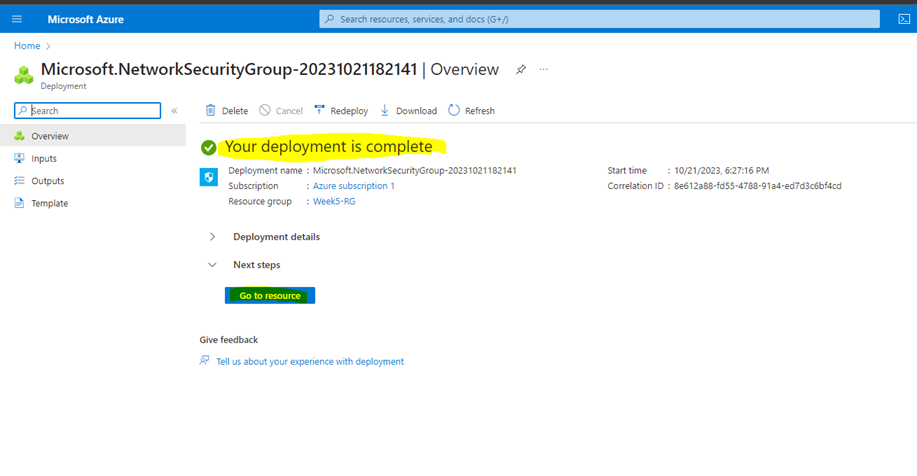
Task: Click the Correlation ID value
Action: coord(757,185)
